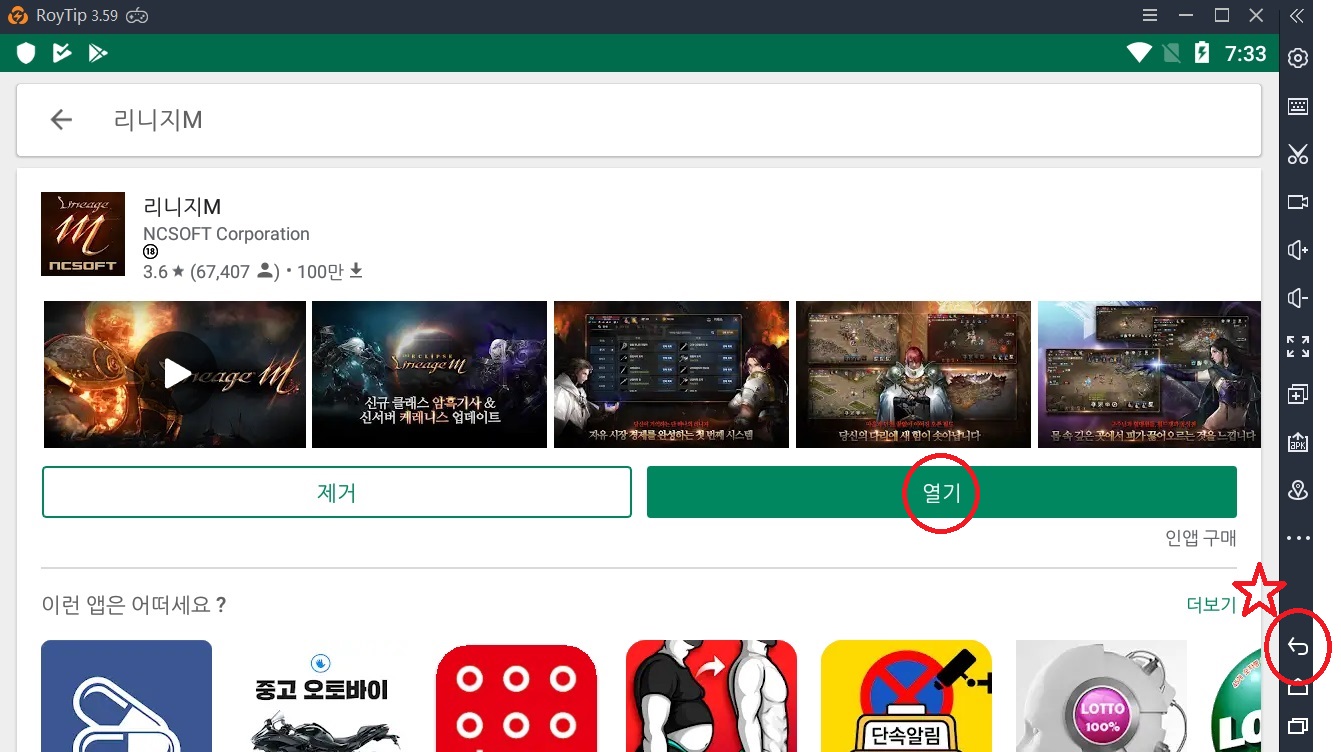The height and width of the screenshot is (752, 1341).
Task: Open the multi-instance manager icon
Action: [x=1298, y=394]
